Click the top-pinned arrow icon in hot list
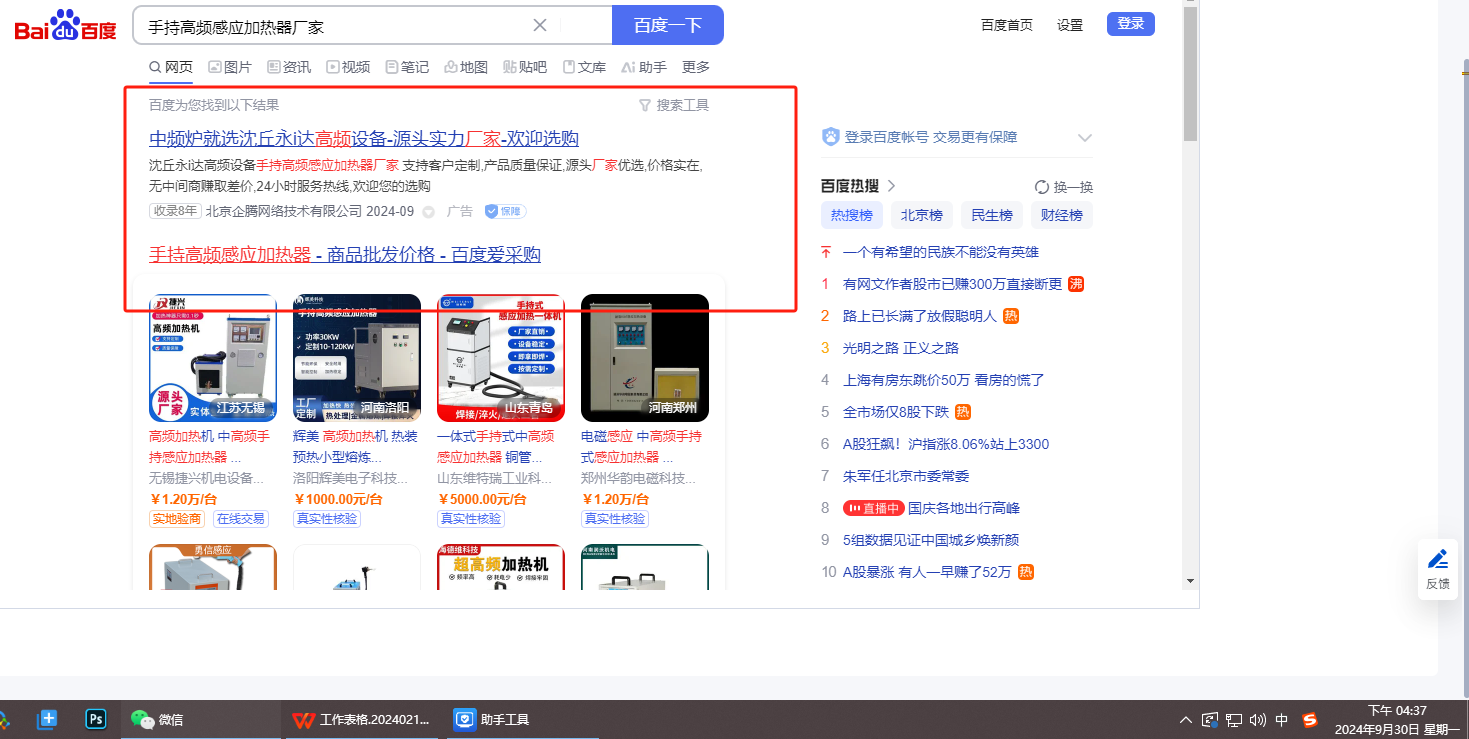Screen dimensions: 1469x739 coord(826,252)
